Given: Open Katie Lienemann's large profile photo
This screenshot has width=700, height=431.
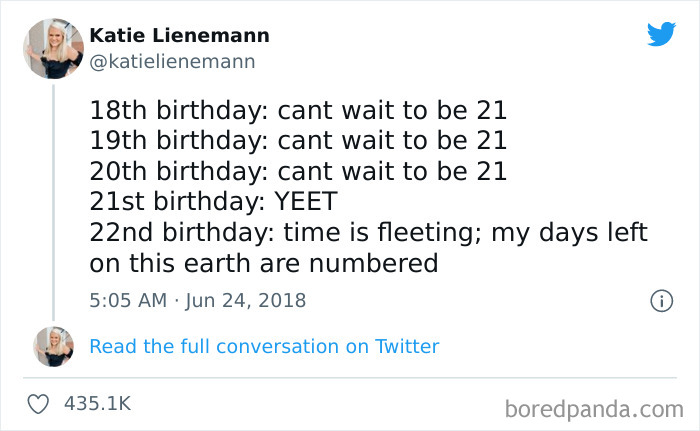Looking at the screenshot, I should 53,48.
